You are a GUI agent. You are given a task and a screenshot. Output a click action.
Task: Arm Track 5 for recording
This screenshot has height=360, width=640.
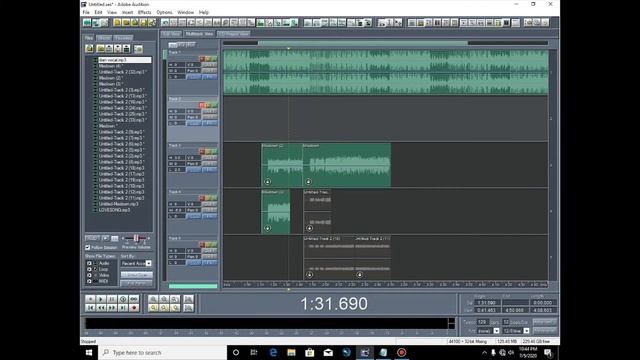[x=202, y=244]
